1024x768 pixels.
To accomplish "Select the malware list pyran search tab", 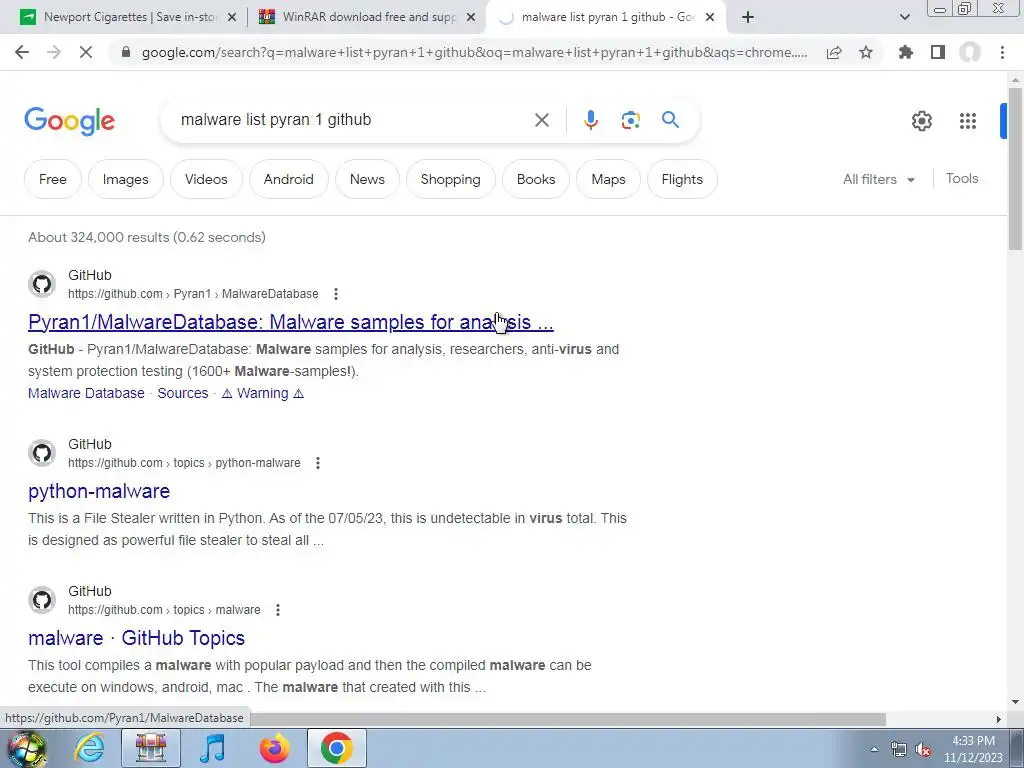I will point(606,17).
